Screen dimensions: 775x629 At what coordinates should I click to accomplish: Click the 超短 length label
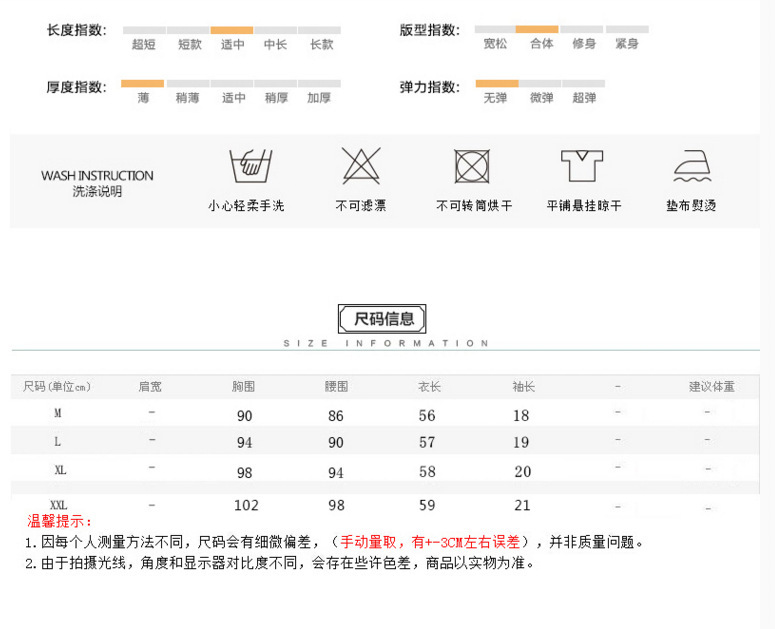(144, 44)
